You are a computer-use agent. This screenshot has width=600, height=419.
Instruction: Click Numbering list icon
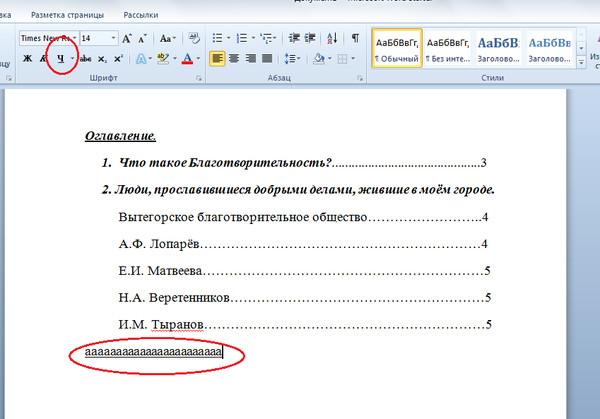(x=242, y=38)
